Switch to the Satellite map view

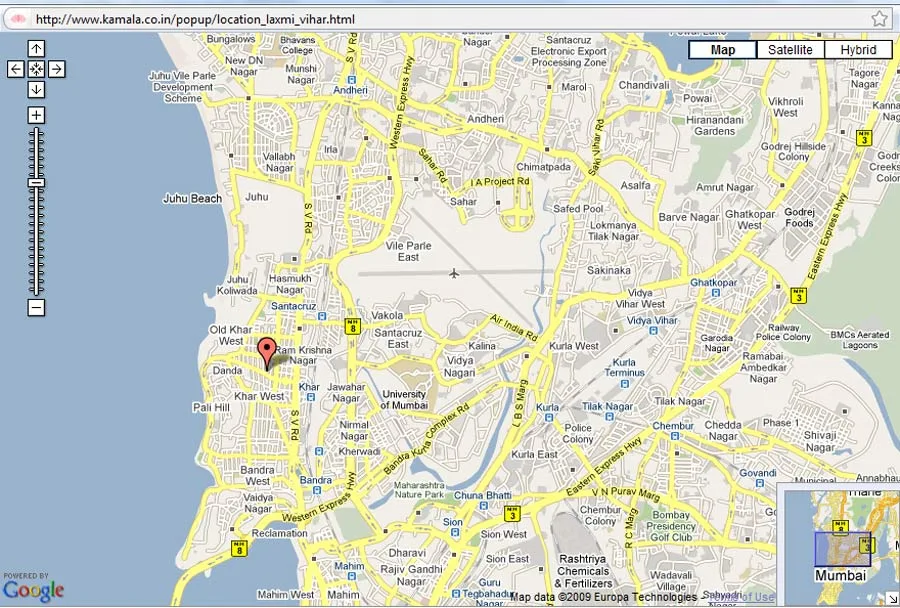point(790,50)
